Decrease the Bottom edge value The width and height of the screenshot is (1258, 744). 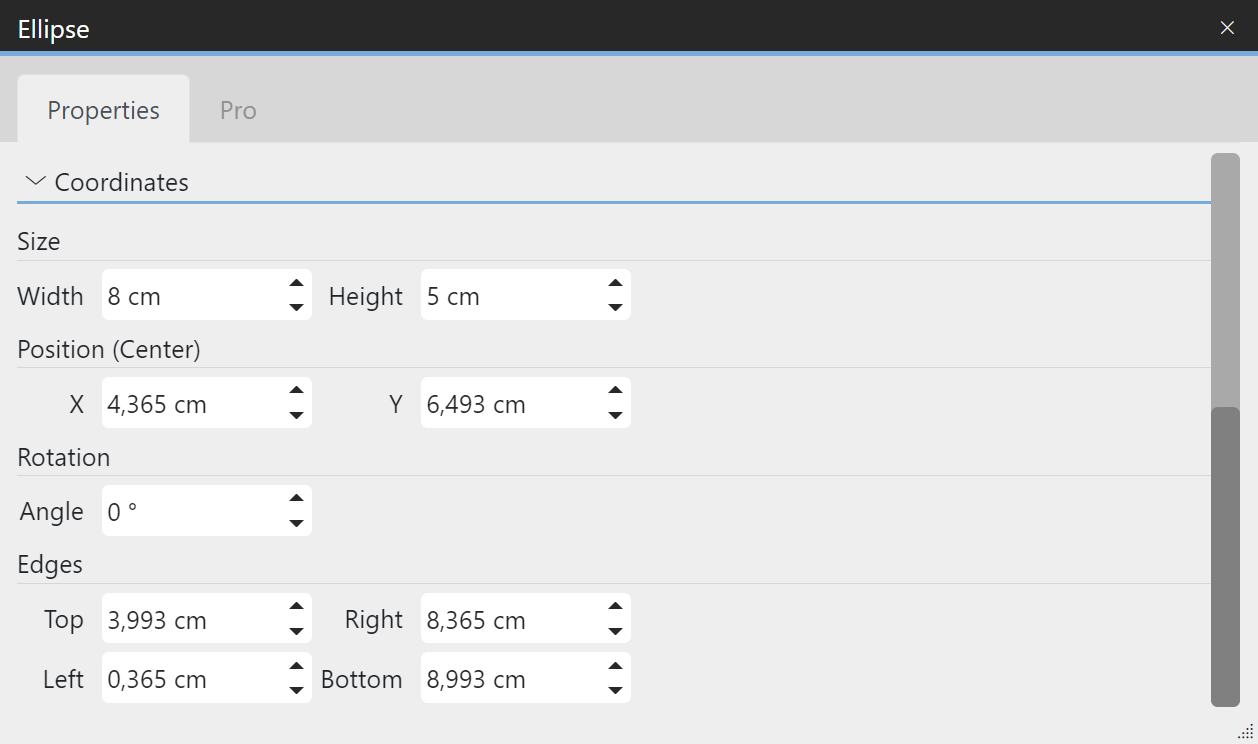click(615, 690)
